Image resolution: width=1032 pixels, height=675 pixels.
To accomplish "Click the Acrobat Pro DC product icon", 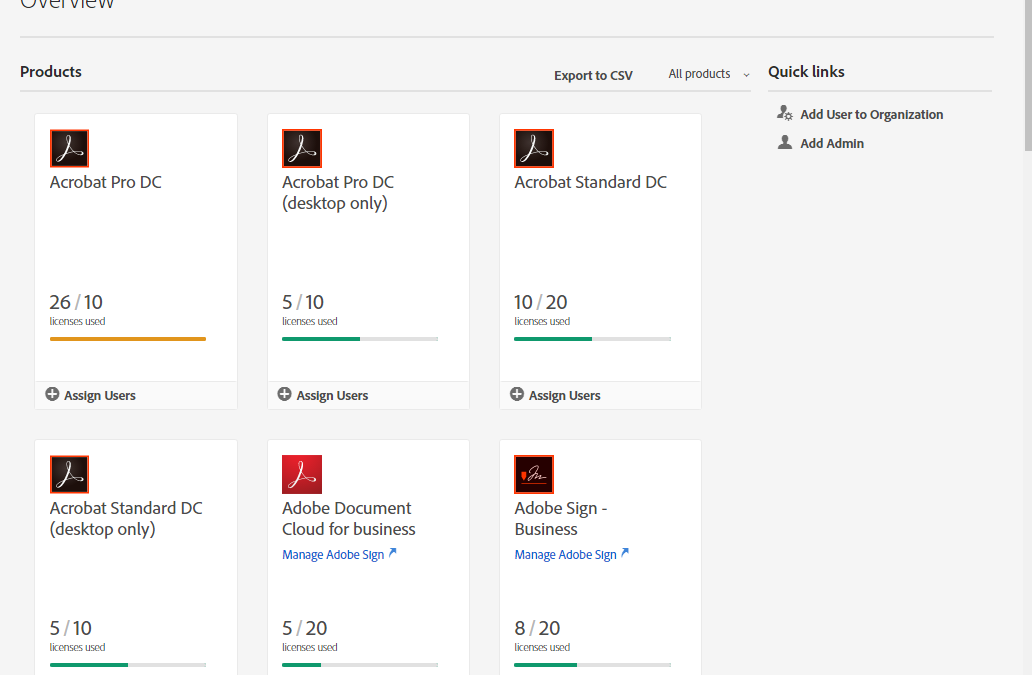I will coord(69,149).
